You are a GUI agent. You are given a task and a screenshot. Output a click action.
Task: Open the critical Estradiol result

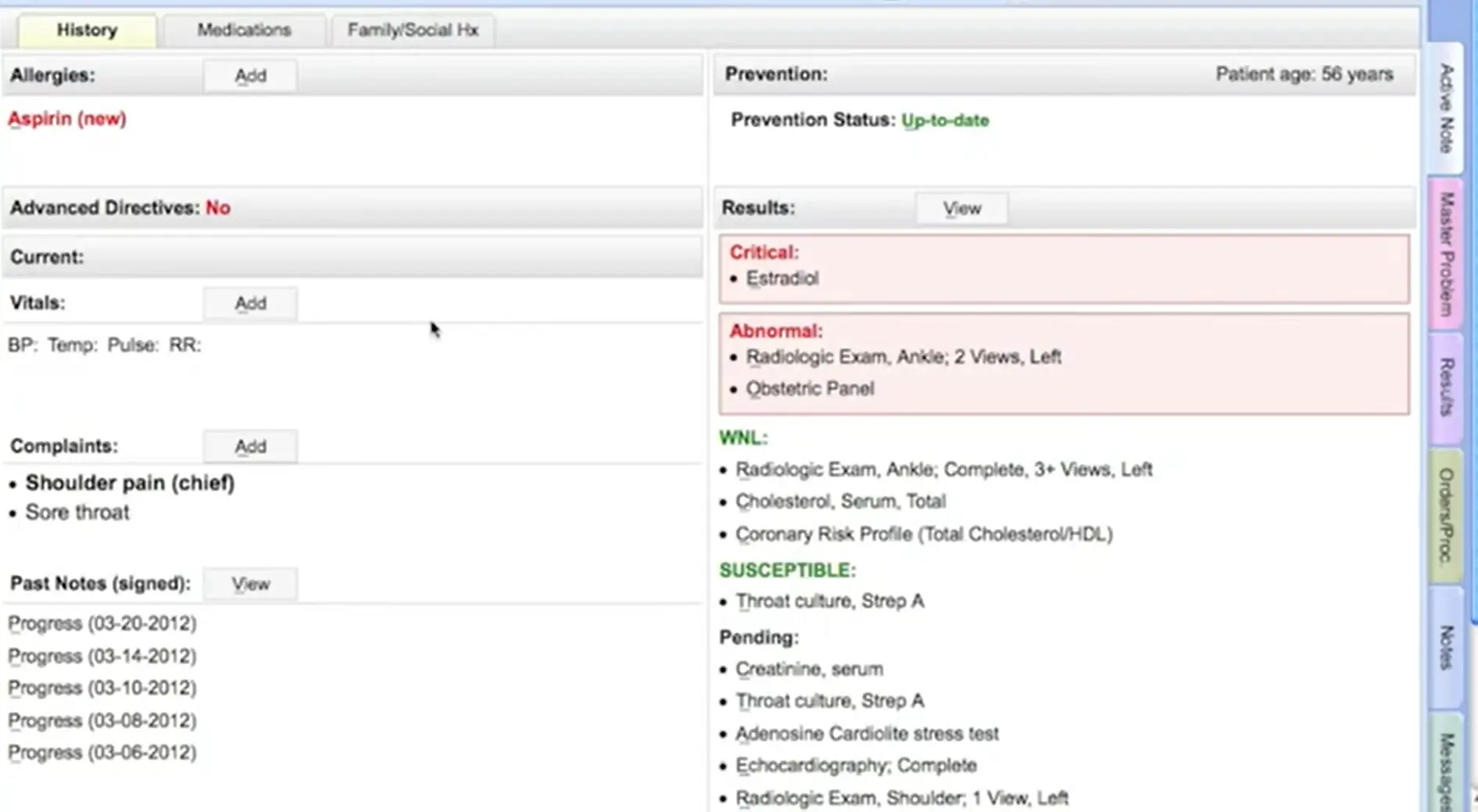coord(782,278)
